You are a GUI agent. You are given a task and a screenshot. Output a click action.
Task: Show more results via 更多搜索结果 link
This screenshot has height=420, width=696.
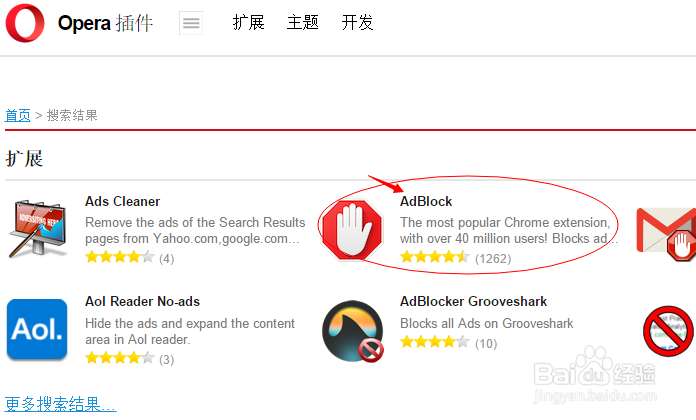point(61,405)
